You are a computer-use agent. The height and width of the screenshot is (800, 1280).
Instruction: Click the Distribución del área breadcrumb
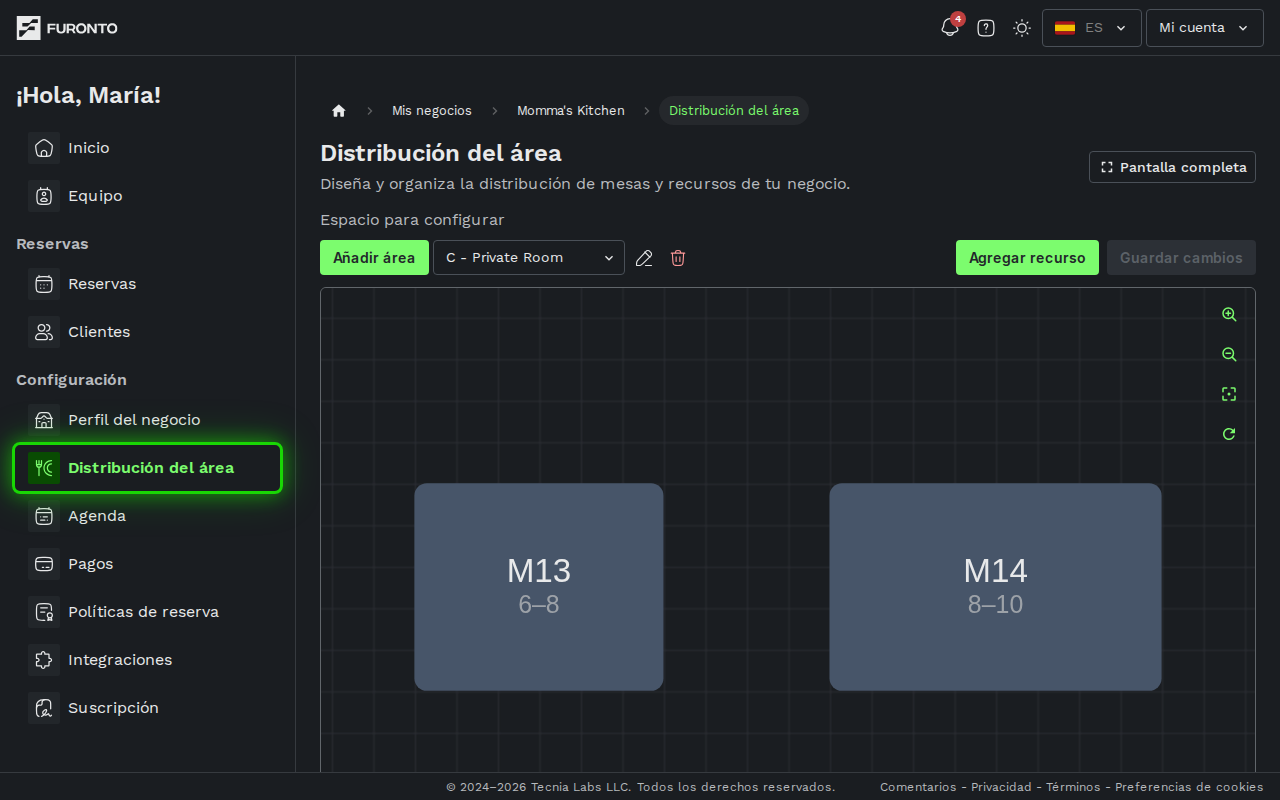pyautogui.click(x=734, y=111)
